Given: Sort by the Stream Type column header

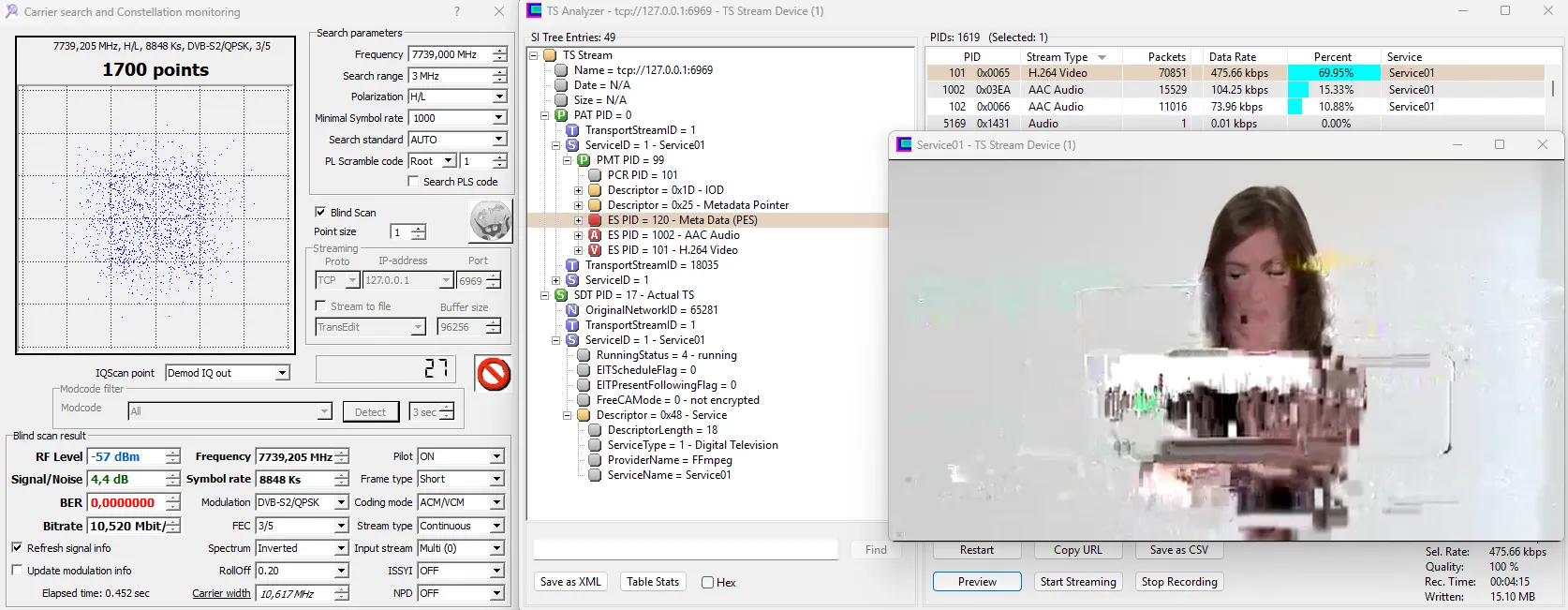Looking at the screenshot, I should click(x=1057, y=57).
